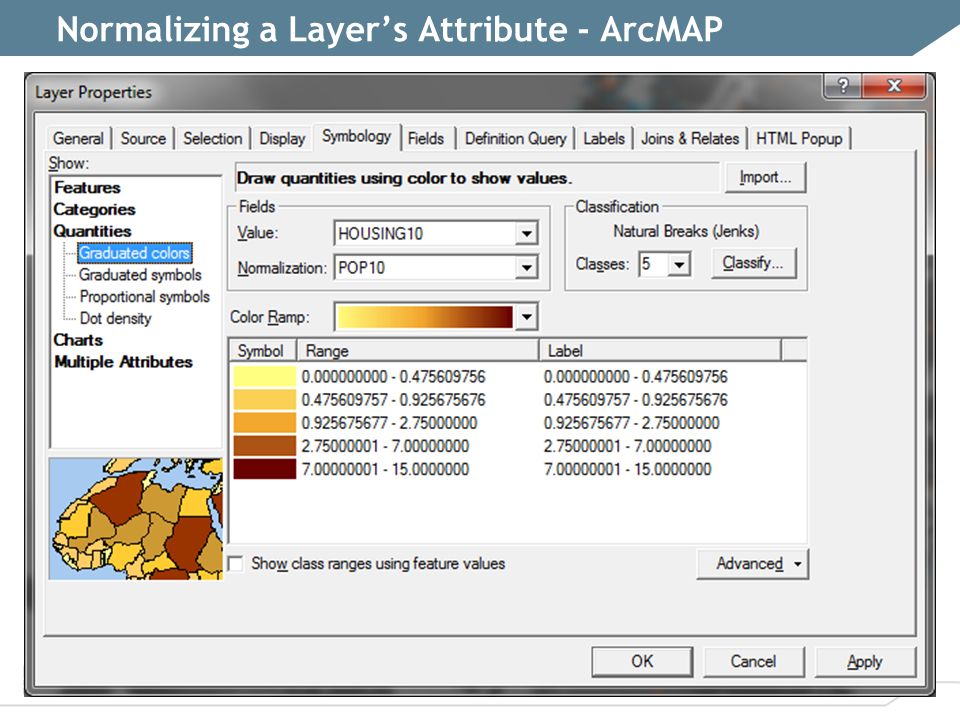Click the Label column header
Image resolution: width=960 pixels, height=720 pixels.
pos(660,351)
